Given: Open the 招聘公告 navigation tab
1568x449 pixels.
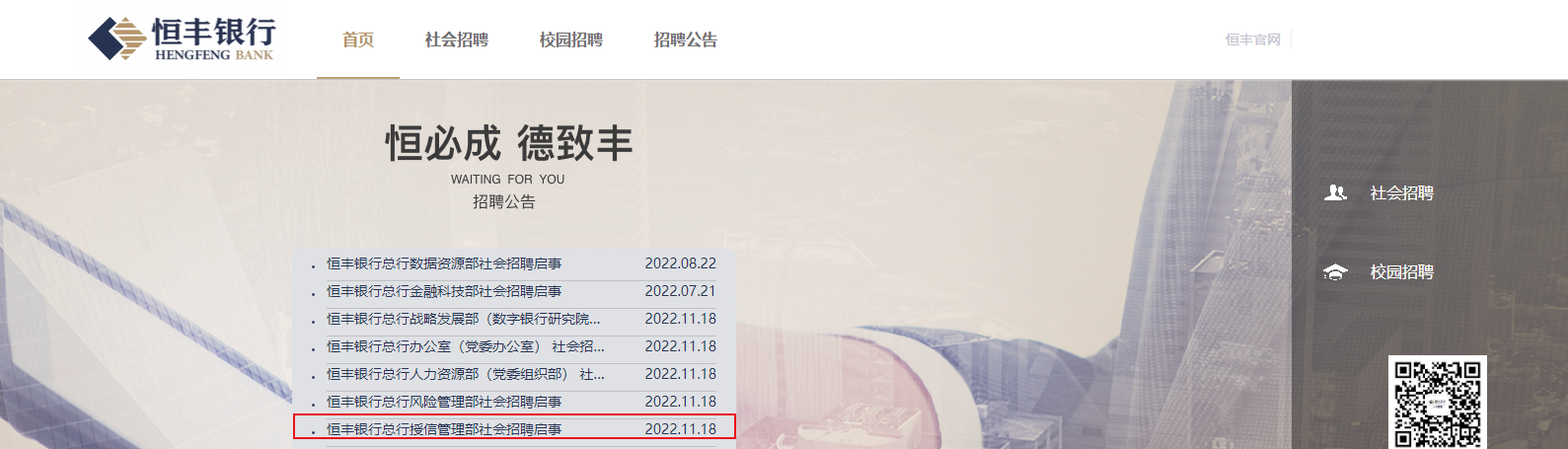Looking at the screenshot, I should pos(686,39).
